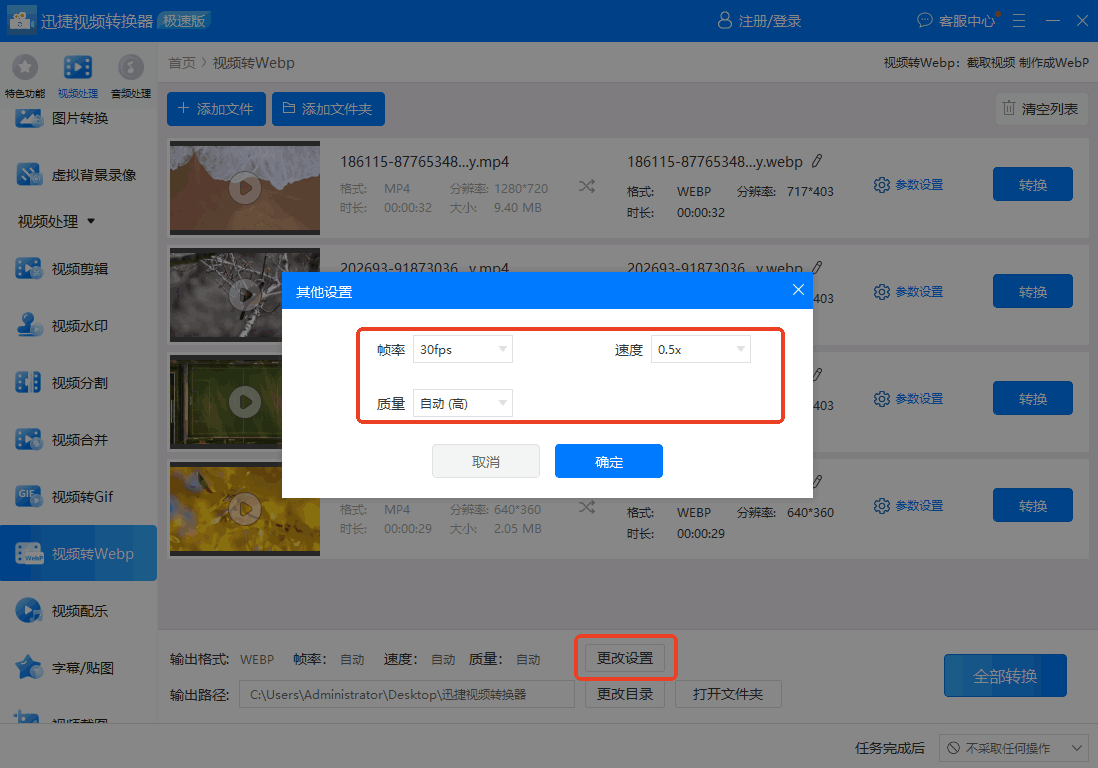Change the 速度 speed dropdown

tap(700, 349)
